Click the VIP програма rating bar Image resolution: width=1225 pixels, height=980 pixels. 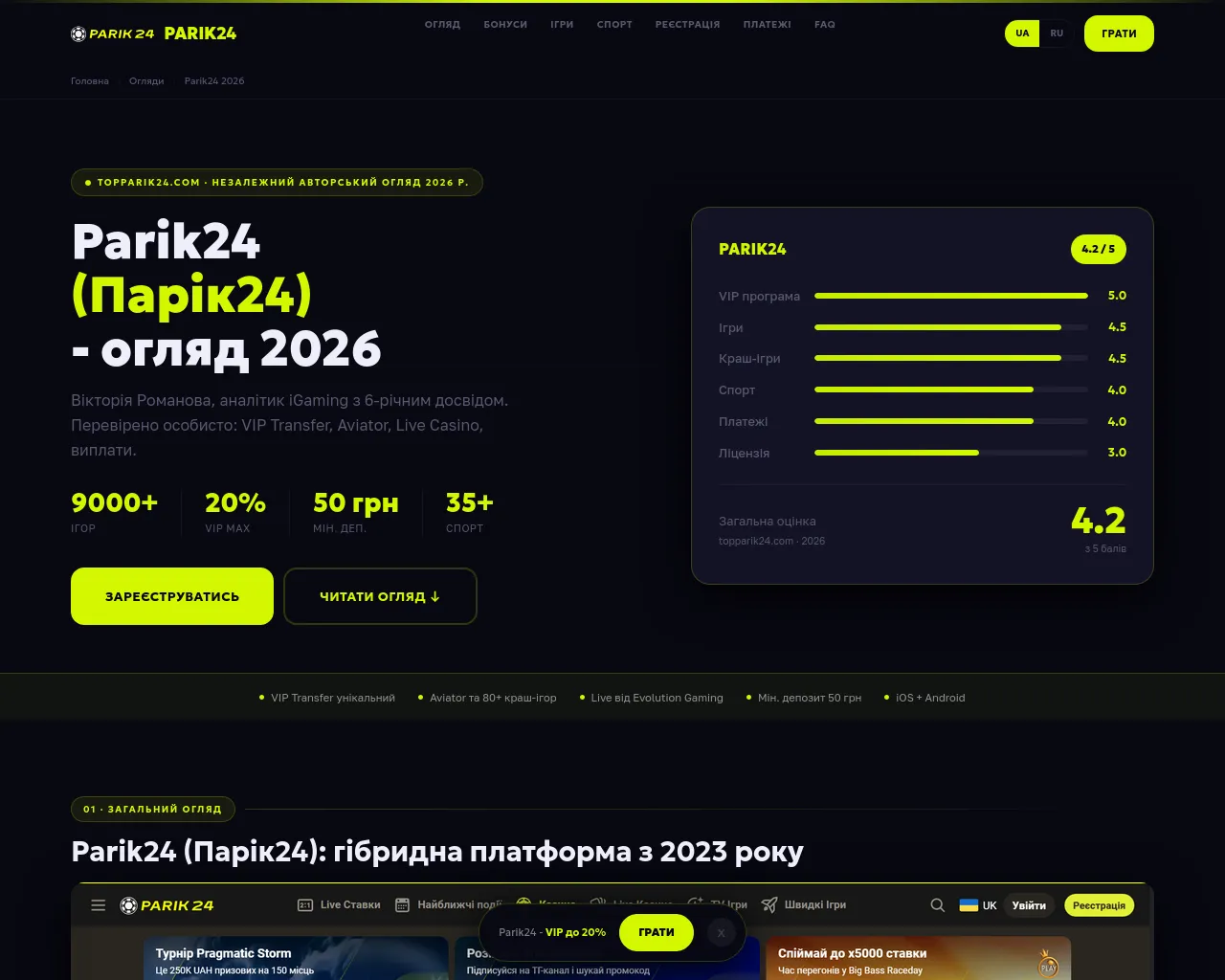click(951, 296)
